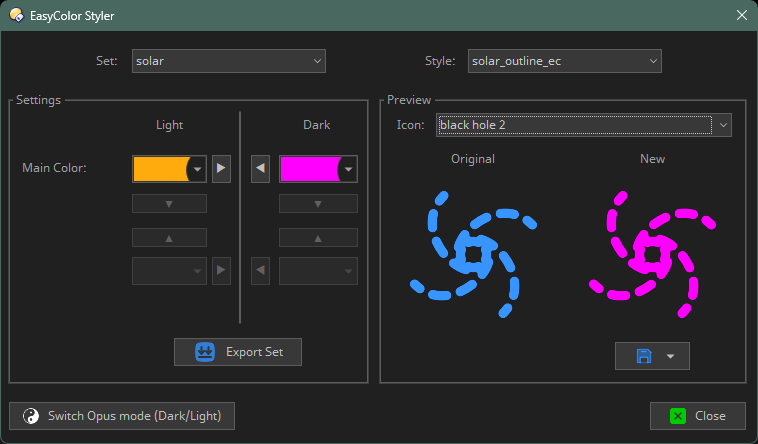Click the Export Set button
The image size is (758, 444).
coord(238,352)
